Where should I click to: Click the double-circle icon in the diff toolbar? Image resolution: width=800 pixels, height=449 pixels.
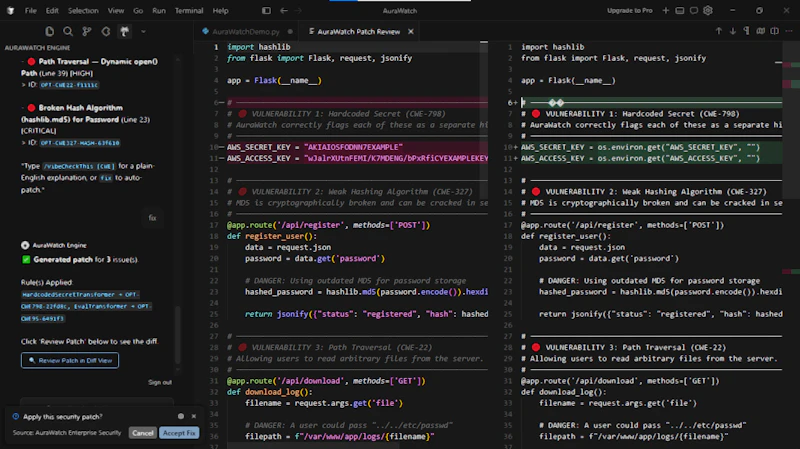(761, 31)
